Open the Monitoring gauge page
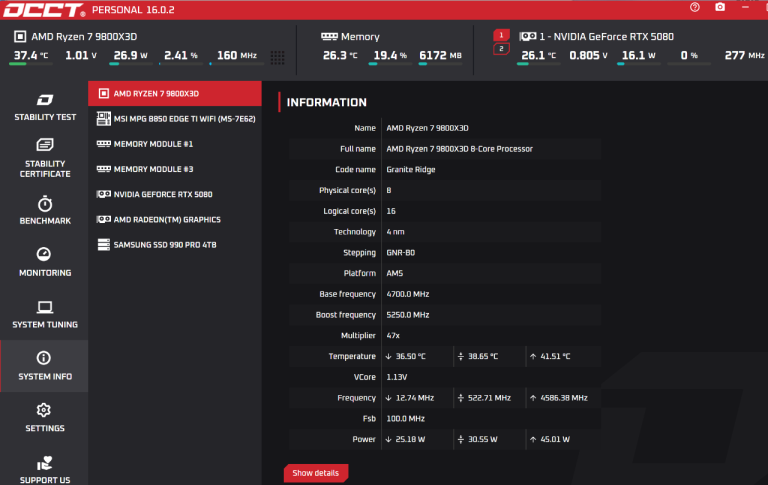This screenshot has height=485, width=768. pos(44,262)
